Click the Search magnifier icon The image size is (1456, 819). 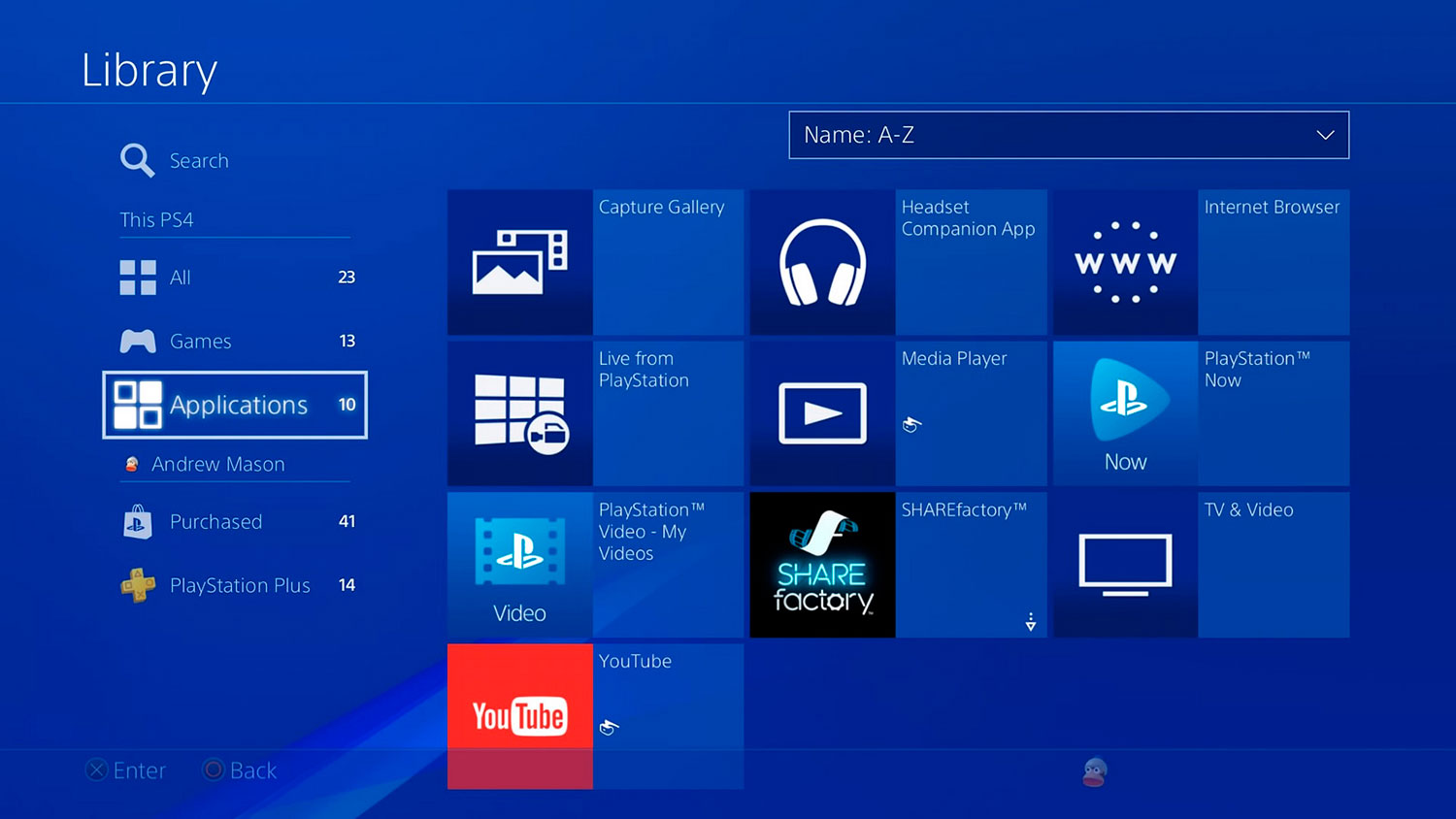[x=137, y=160]
